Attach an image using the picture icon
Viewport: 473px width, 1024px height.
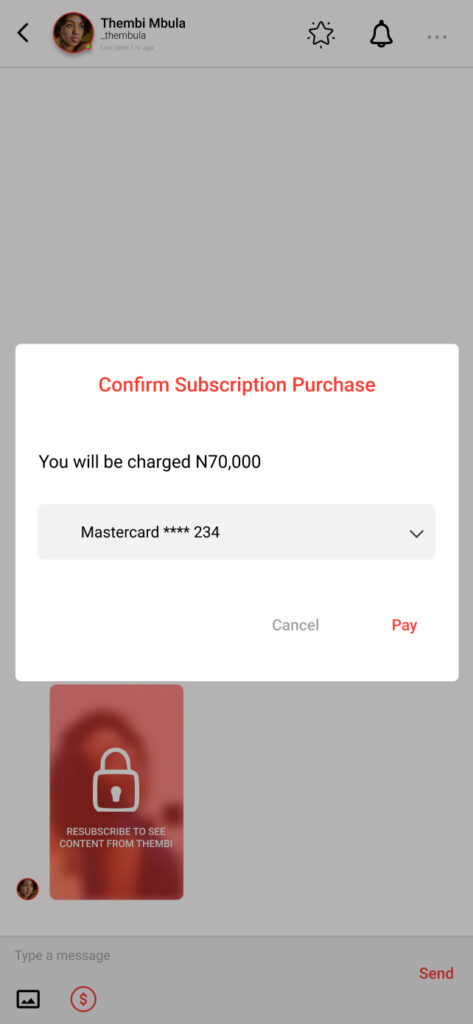[28, 999]
